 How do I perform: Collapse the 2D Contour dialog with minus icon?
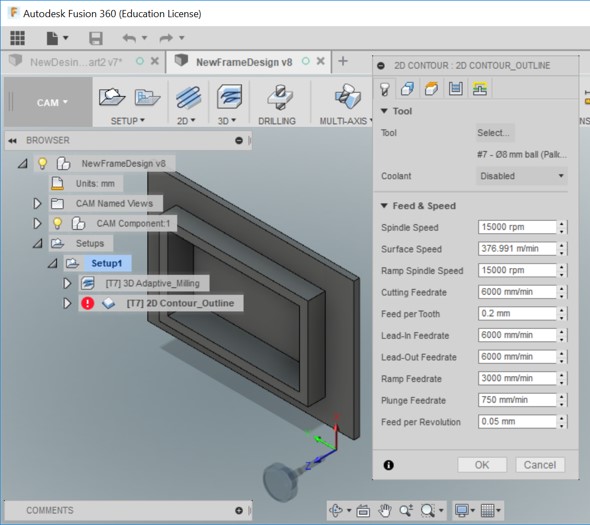(x=381, y=65)
